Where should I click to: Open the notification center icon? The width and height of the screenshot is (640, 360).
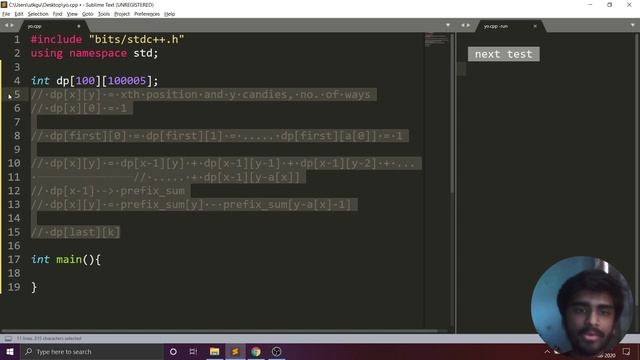pyautogui.click(x=627, y=351)
